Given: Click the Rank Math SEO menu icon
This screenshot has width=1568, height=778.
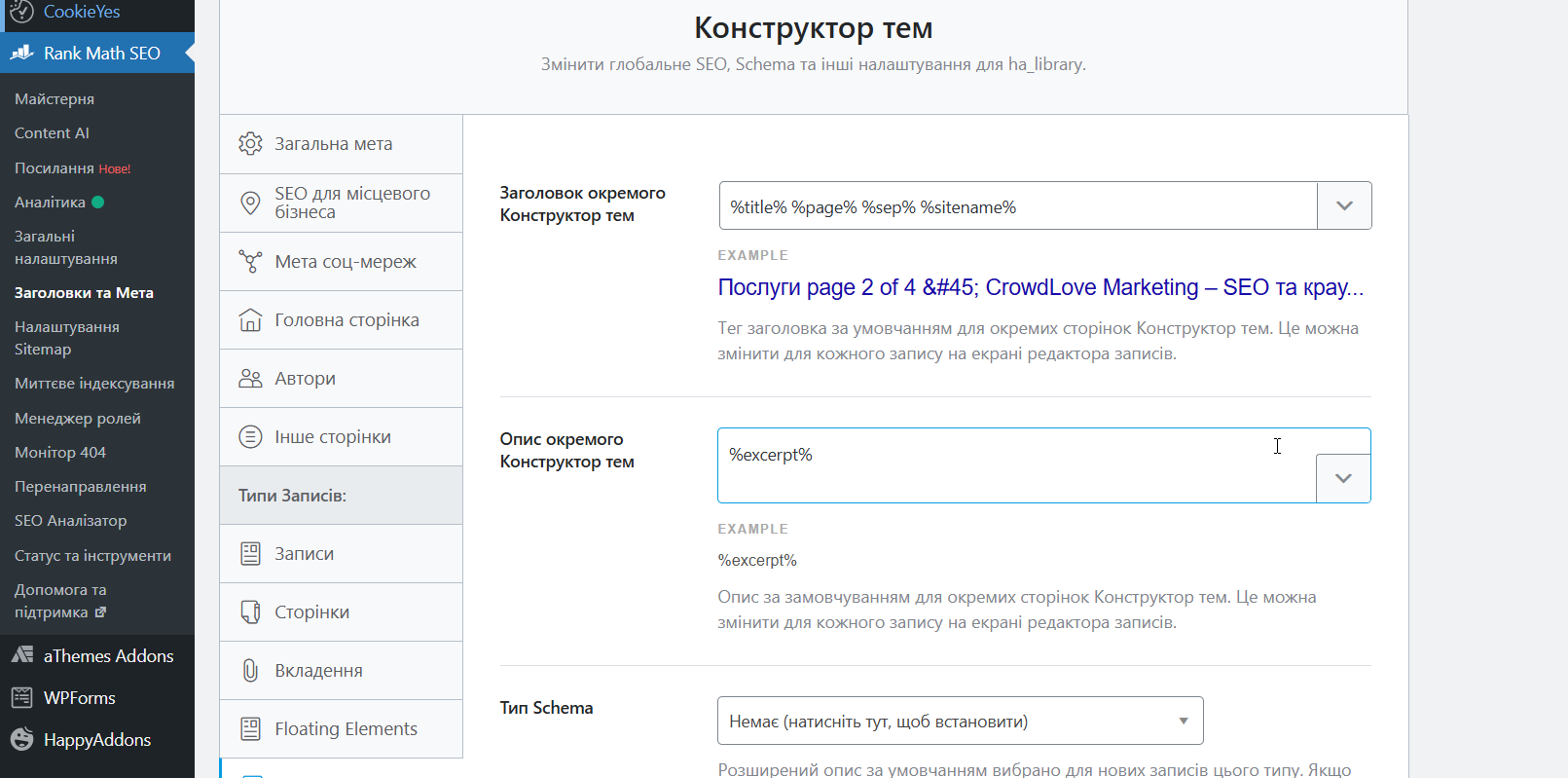Looking at the screenshot, I should pos(22,53).
